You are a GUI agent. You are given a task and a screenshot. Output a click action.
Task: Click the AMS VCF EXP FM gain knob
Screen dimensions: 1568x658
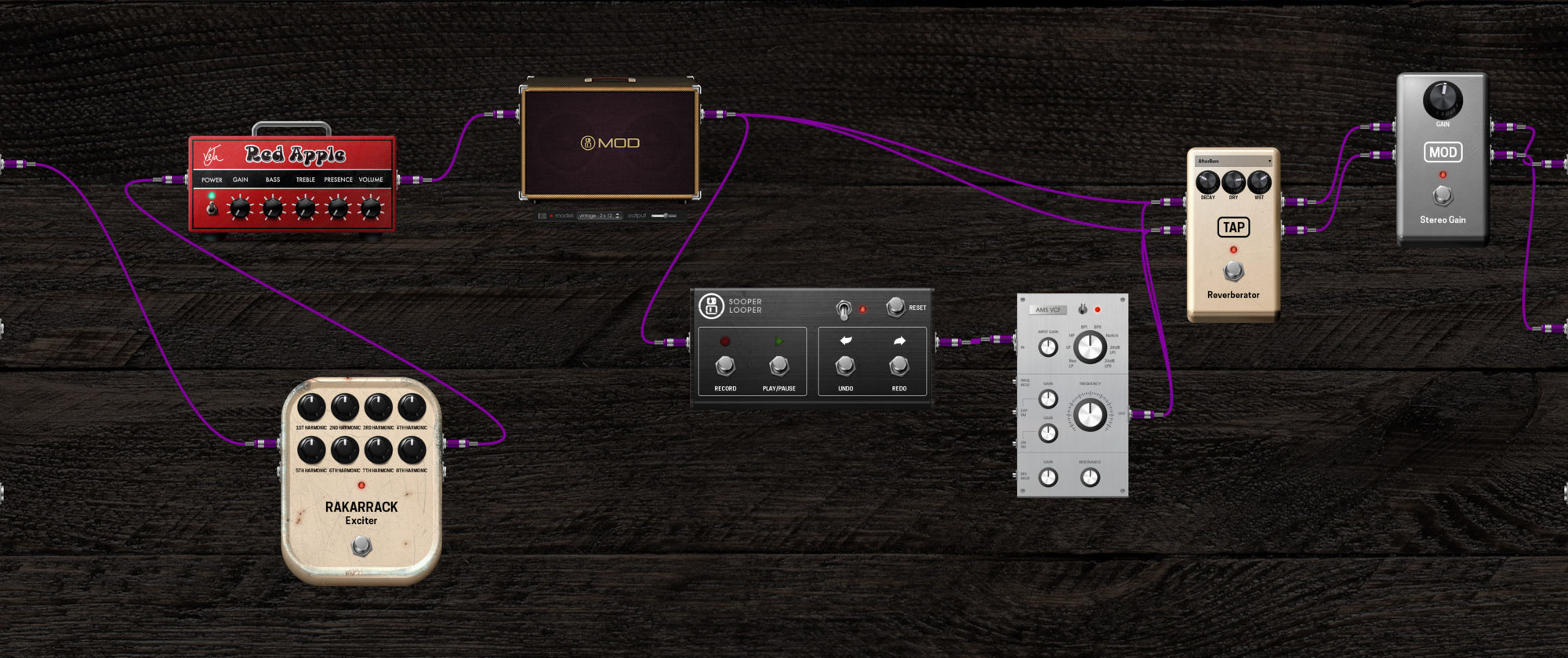pyautogui.click(x=1048, y=398)
